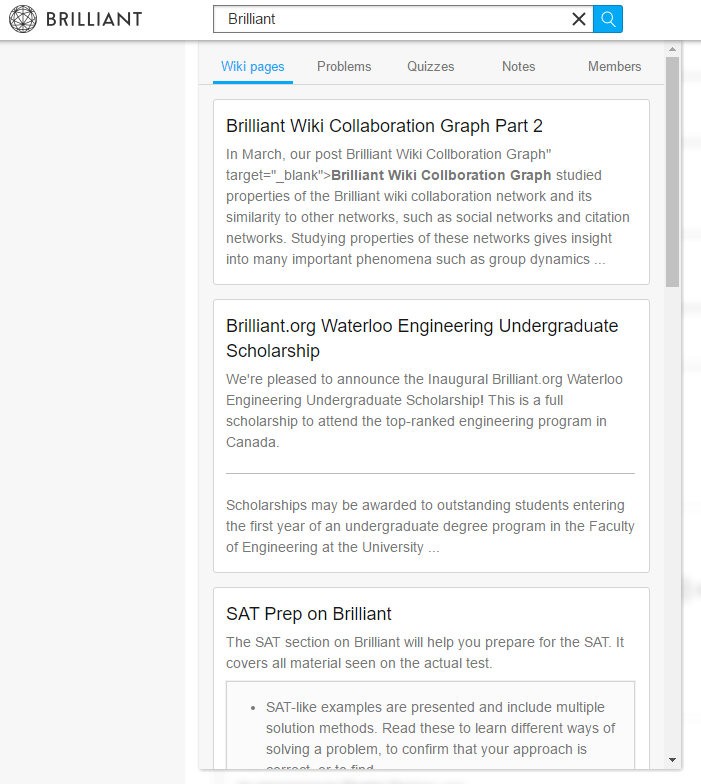
Task: Click bold Brilliant Wiki Collboration Graph text
Action: (441, 176)
